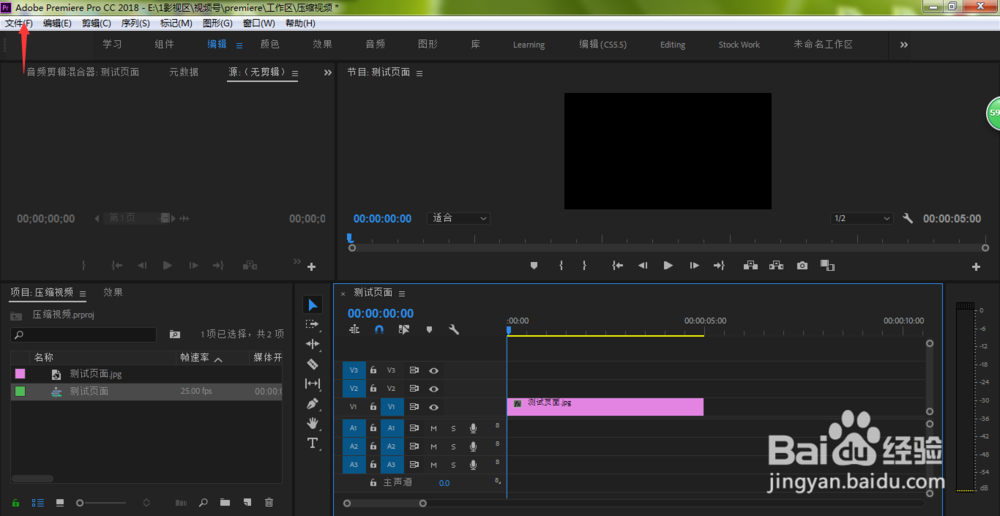Click the Project panel search field
Image resolution: width=1000 pixels, height=516 pixels.
(84, 334)
